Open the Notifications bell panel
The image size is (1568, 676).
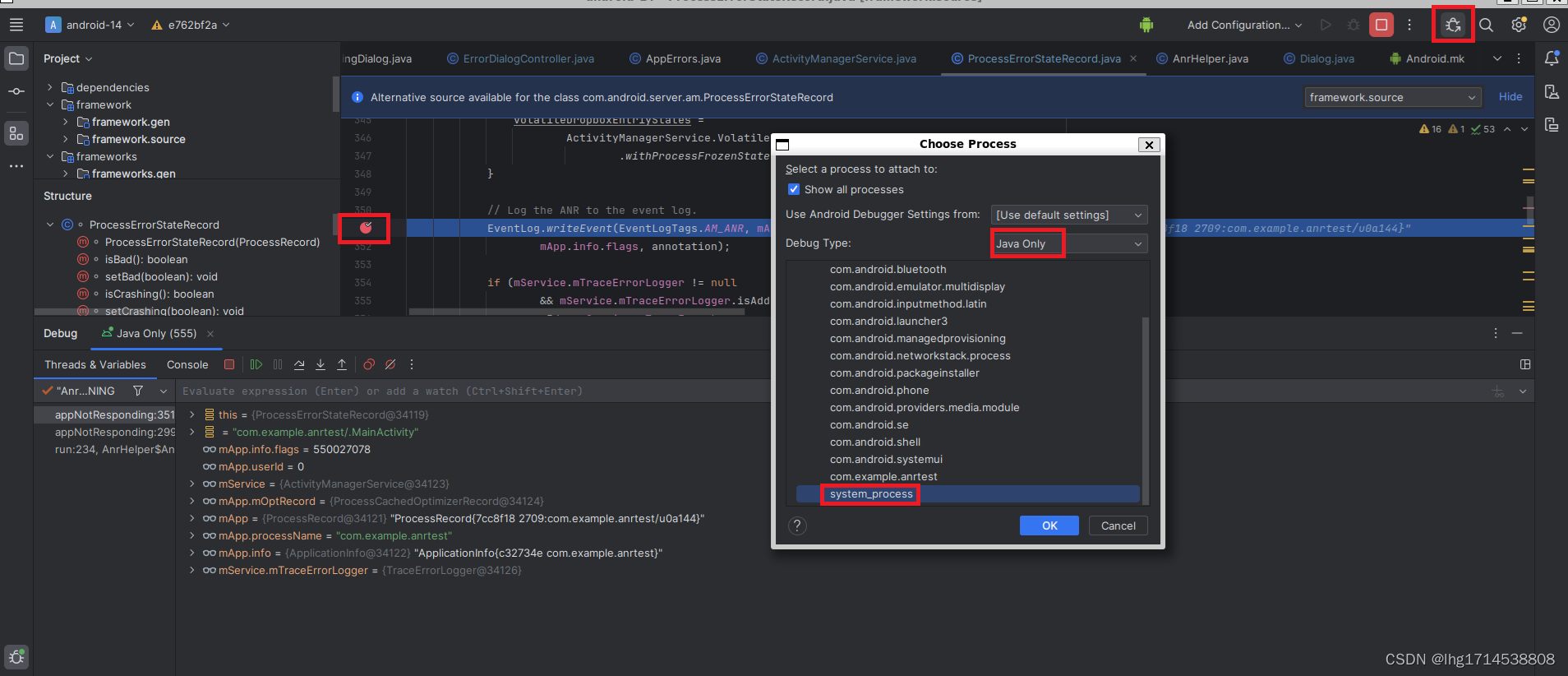(1552, 58)
